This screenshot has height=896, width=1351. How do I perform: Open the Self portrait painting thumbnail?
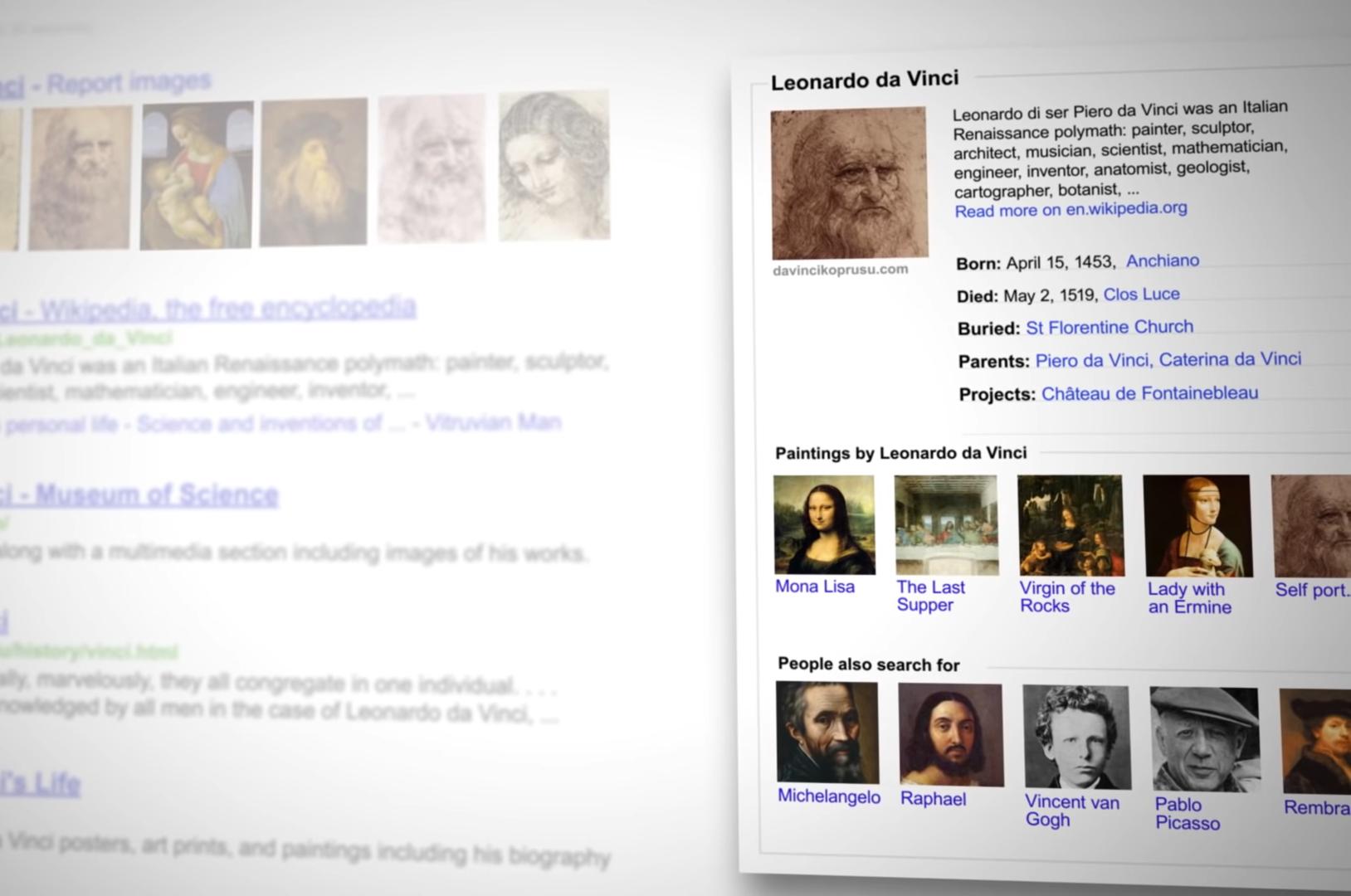1311,526
